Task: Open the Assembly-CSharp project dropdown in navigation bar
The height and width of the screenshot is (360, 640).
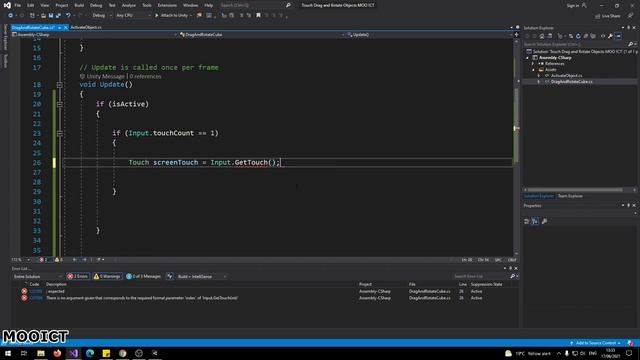Action: pyautogui.click(x=95, y=35)
